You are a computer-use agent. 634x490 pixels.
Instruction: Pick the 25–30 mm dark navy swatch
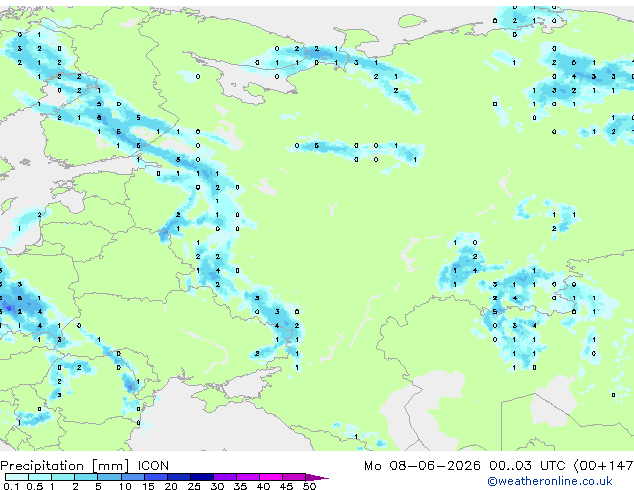(202, 477)
